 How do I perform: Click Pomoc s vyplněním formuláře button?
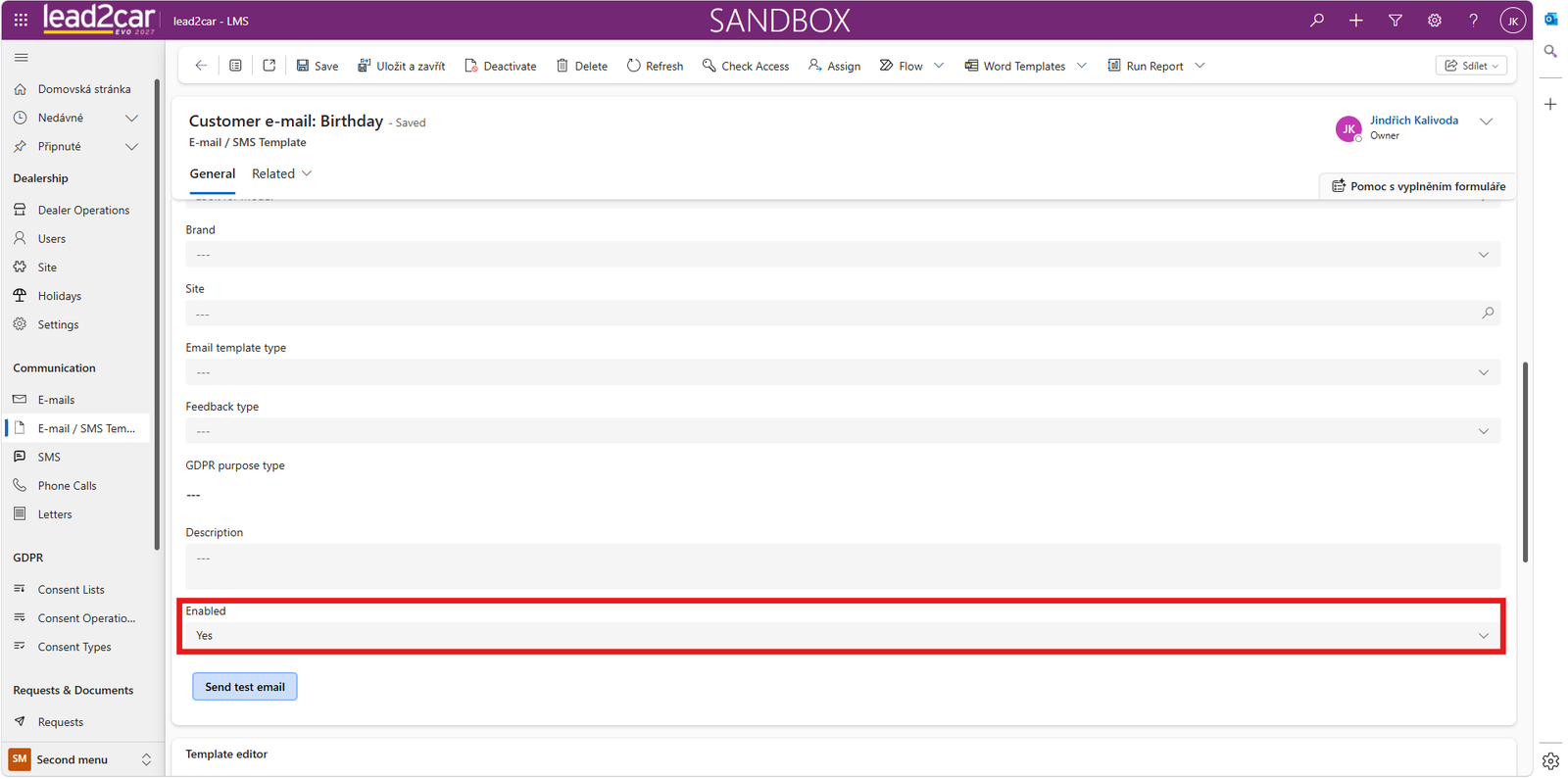pos(1418,186)
